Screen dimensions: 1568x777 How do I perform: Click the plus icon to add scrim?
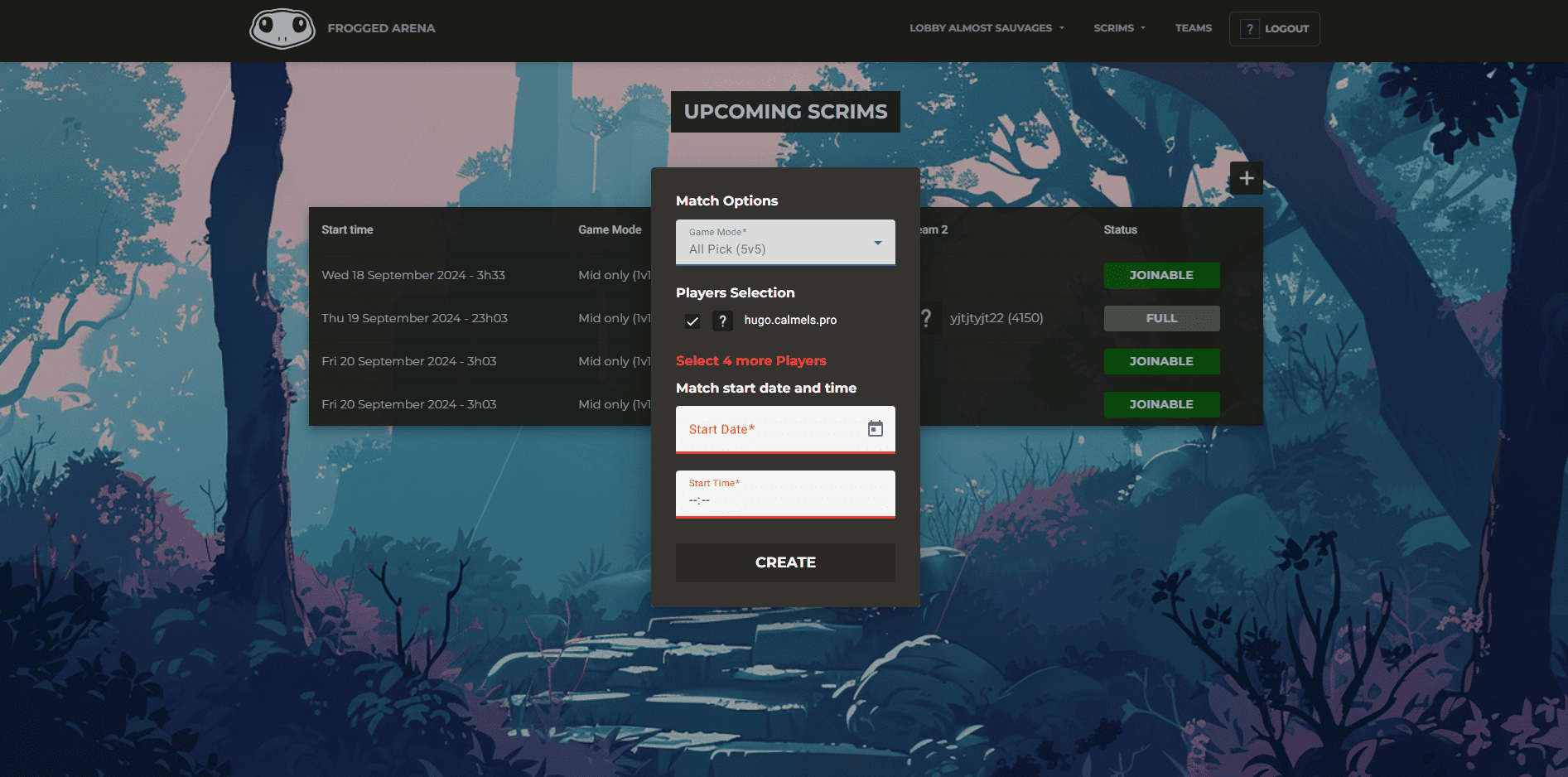(1246, 178)
